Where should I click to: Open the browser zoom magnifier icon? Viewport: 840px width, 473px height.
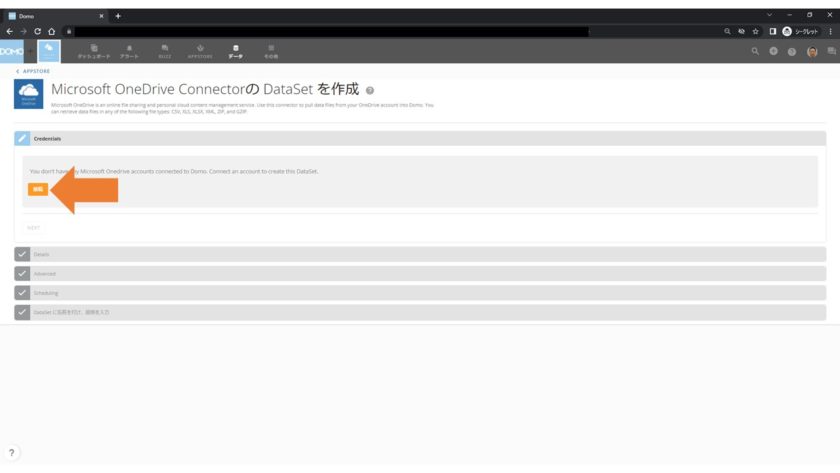pyautogui.click(x=727, y=32)
